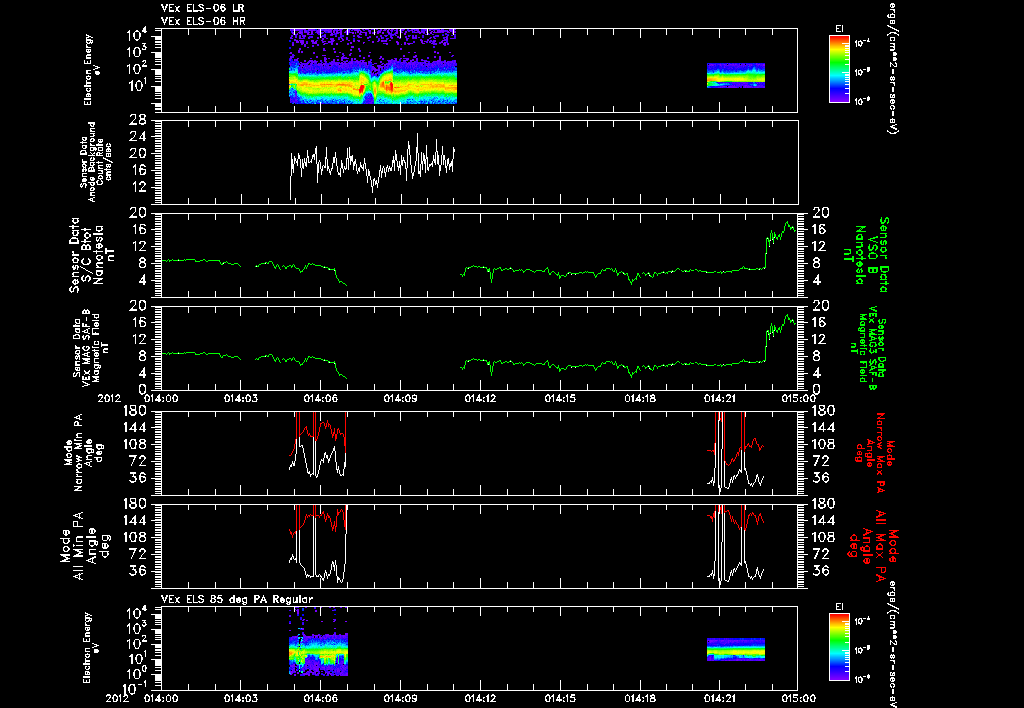The width and height of the screenshot is (1024, 708).
Task: Click '014:12' on the time axis under the MAG panel
Action: (480, 398)
